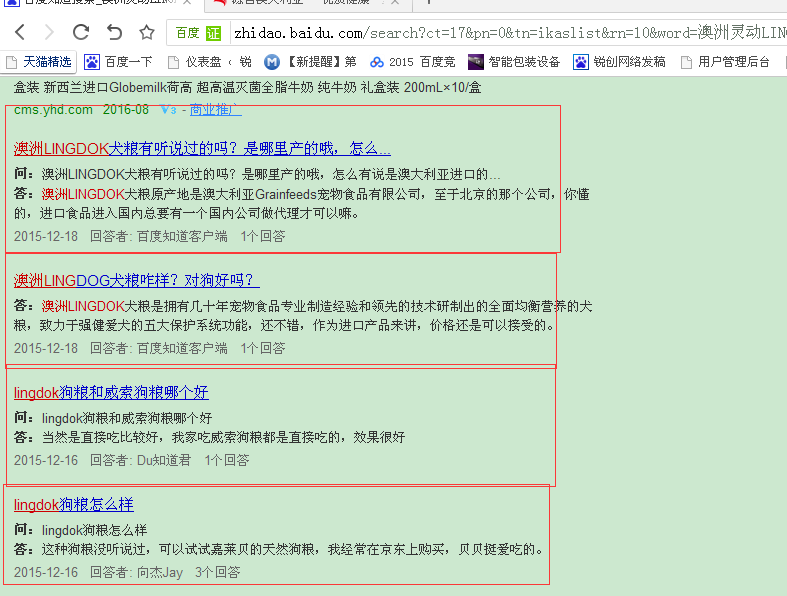Click the browser forward arrow
This screenshot has width=787, height=596.
pyautogui.click(x=49, y=32)
